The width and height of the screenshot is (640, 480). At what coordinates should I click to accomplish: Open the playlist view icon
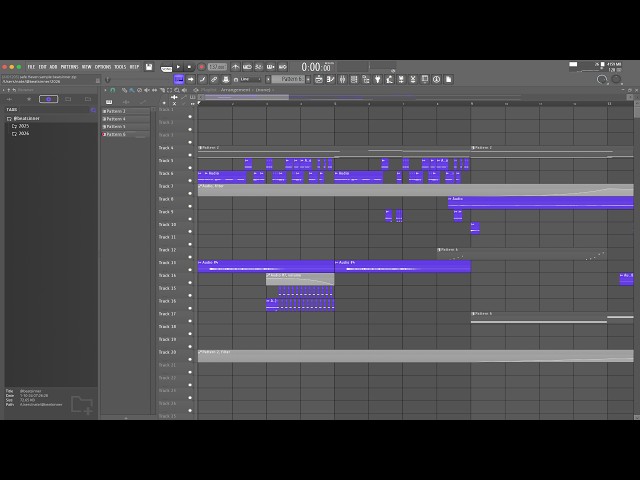click(x=319, y=79)
